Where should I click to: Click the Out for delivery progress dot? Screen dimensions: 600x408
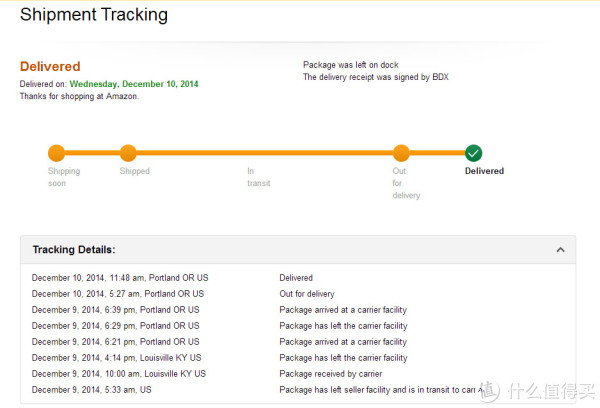(401, 153)
